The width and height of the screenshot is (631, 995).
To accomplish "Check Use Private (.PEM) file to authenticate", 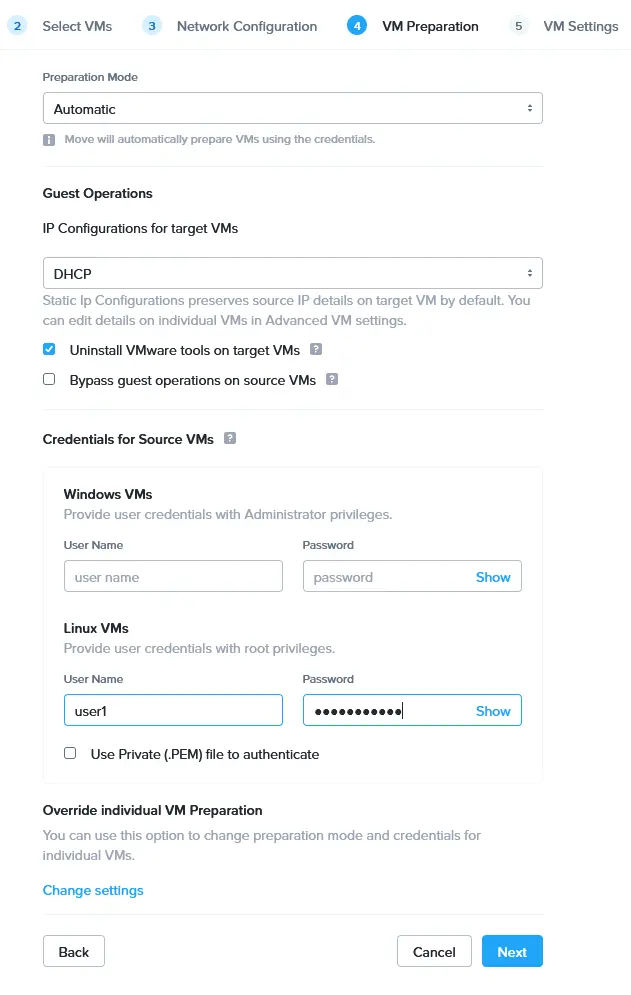I will pos(70,753).
